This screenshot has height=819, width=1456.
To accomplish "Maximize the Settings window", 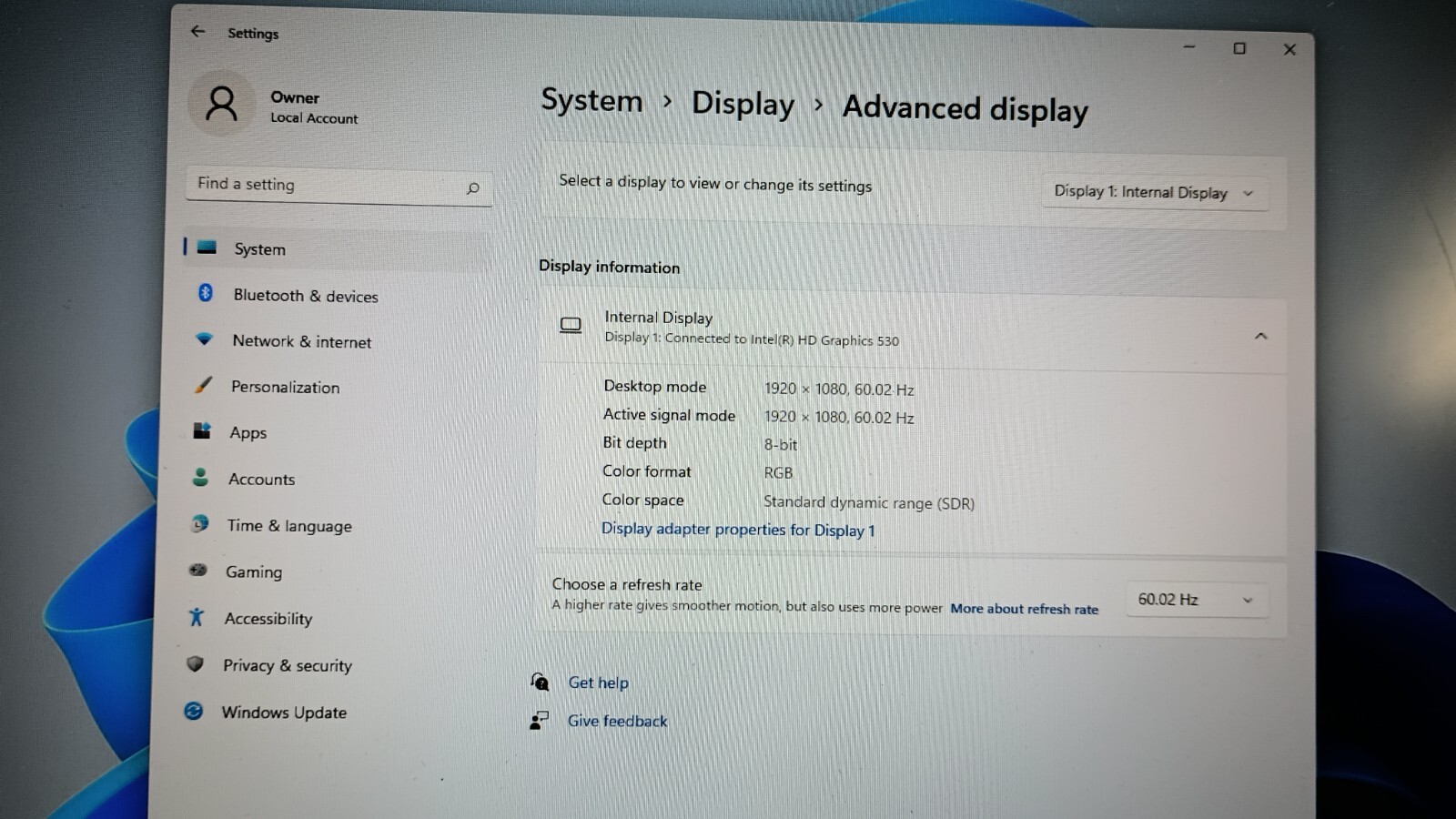I will click(x=1239, y=48).
